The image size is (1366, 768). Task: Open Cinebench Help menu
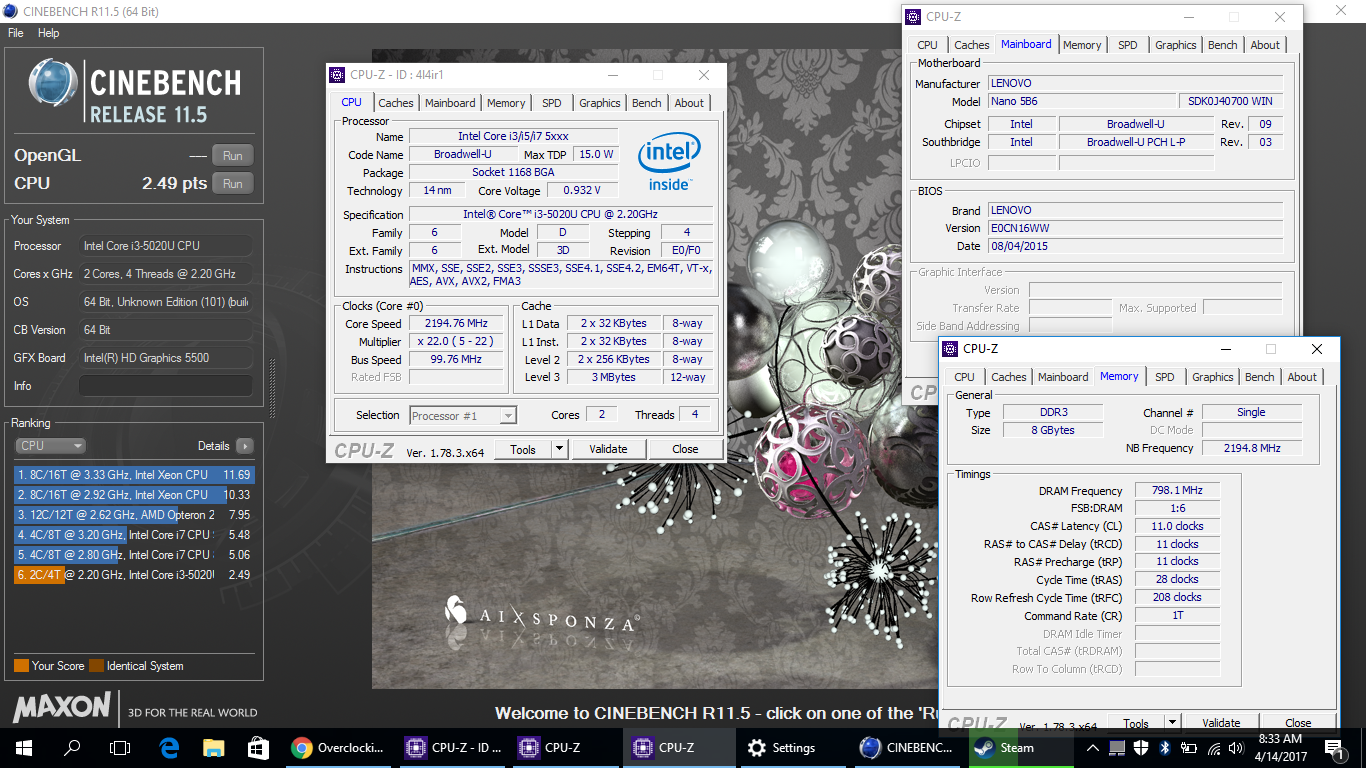point(48,33)
